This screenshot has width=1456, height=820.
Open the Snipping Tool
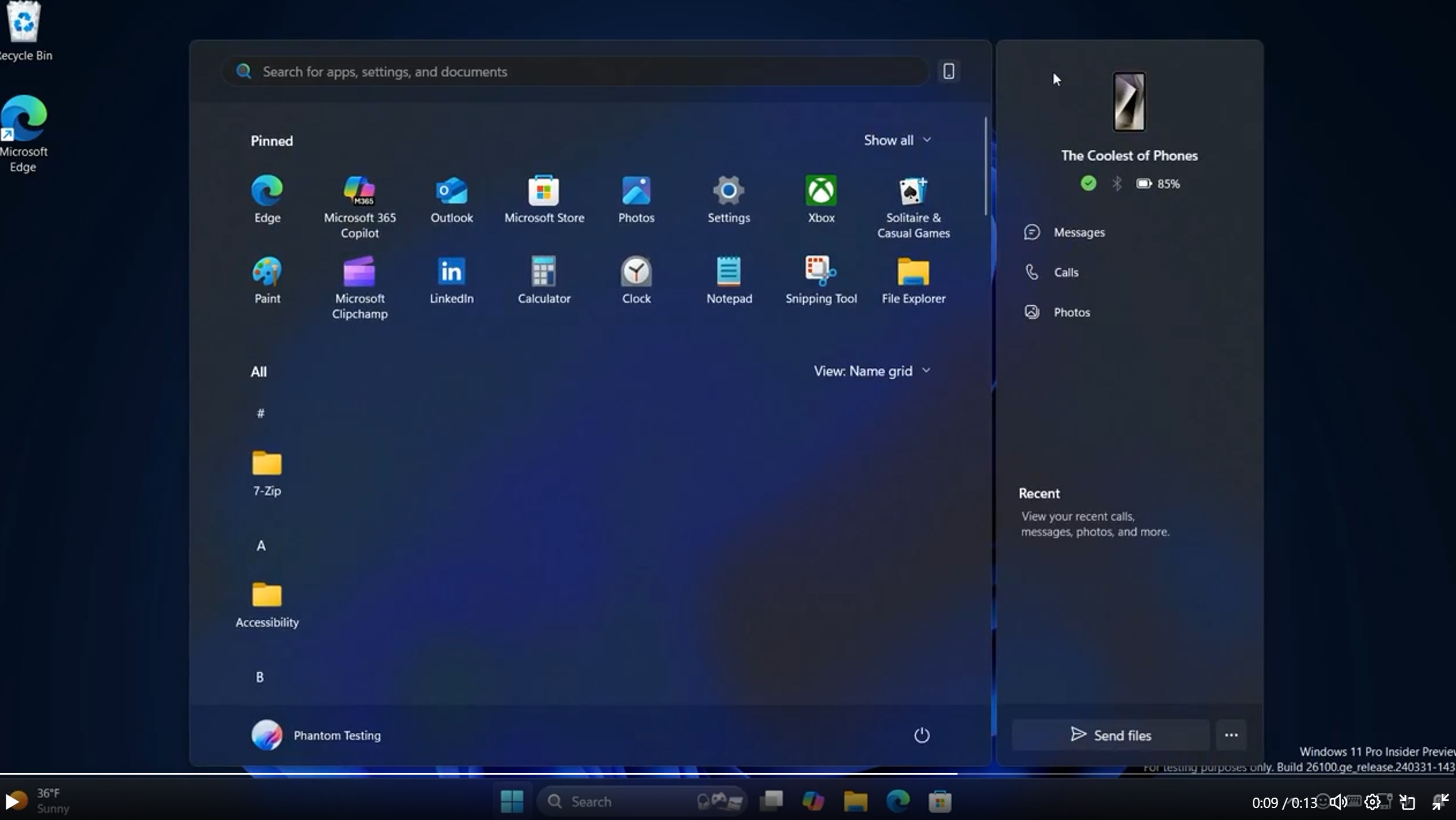coord(821,280)
